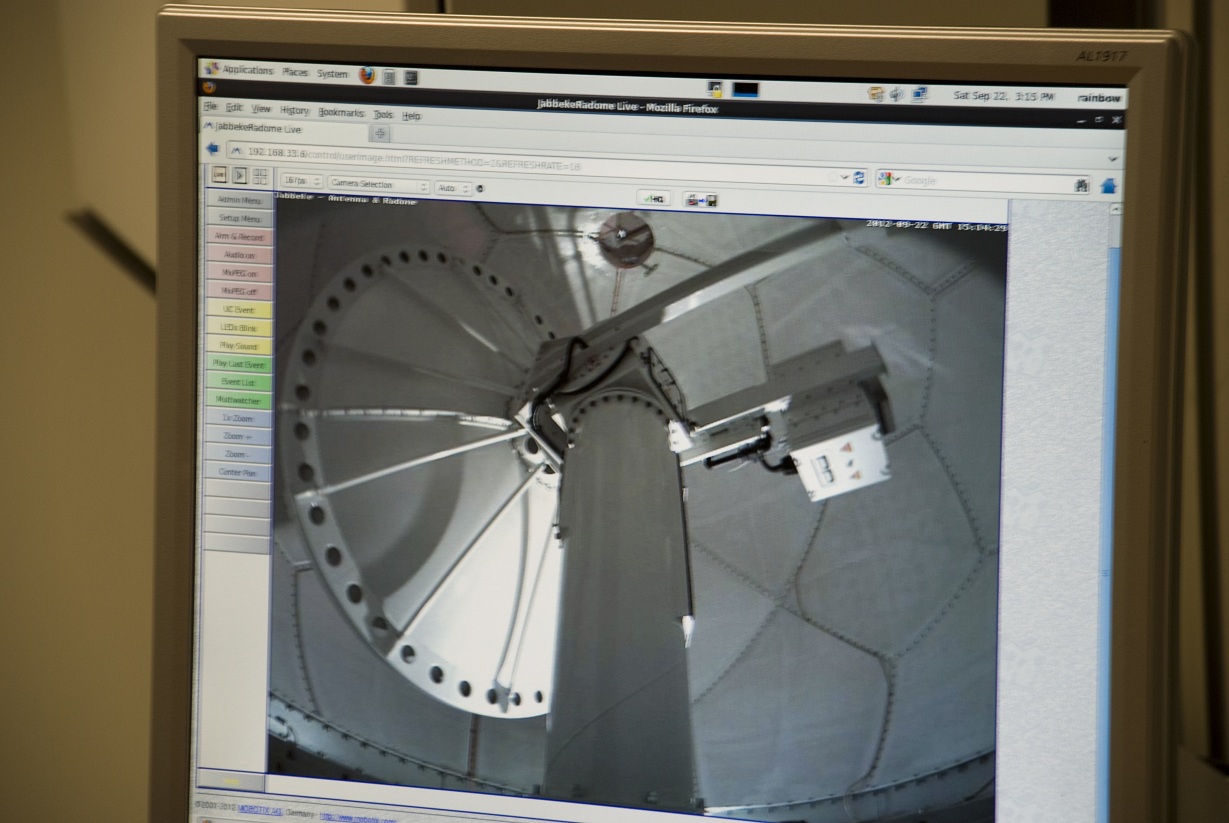Screen dimensions: 1229x823
Task: Click the live camera image of antenna
Action: point(636,505)
